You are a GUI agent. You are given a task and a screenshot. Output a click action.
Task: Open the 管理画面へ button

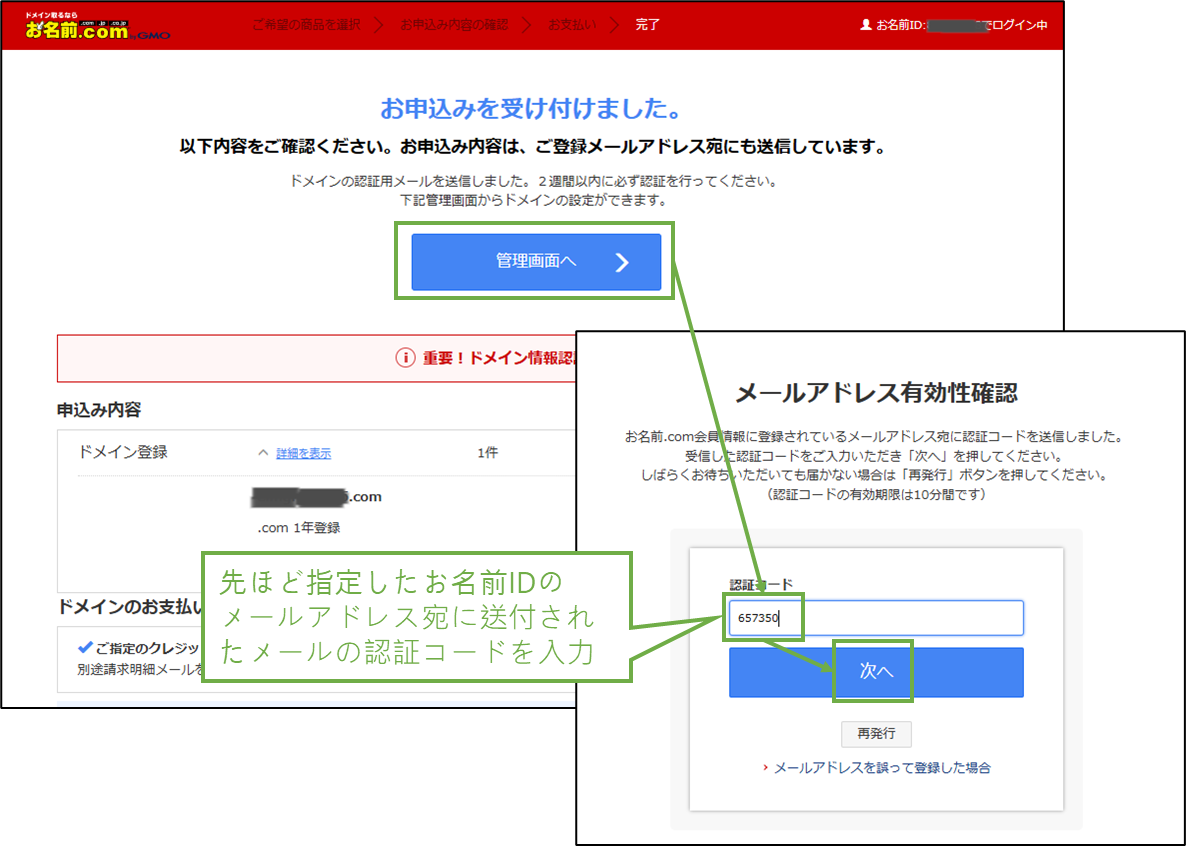point(536,262)
